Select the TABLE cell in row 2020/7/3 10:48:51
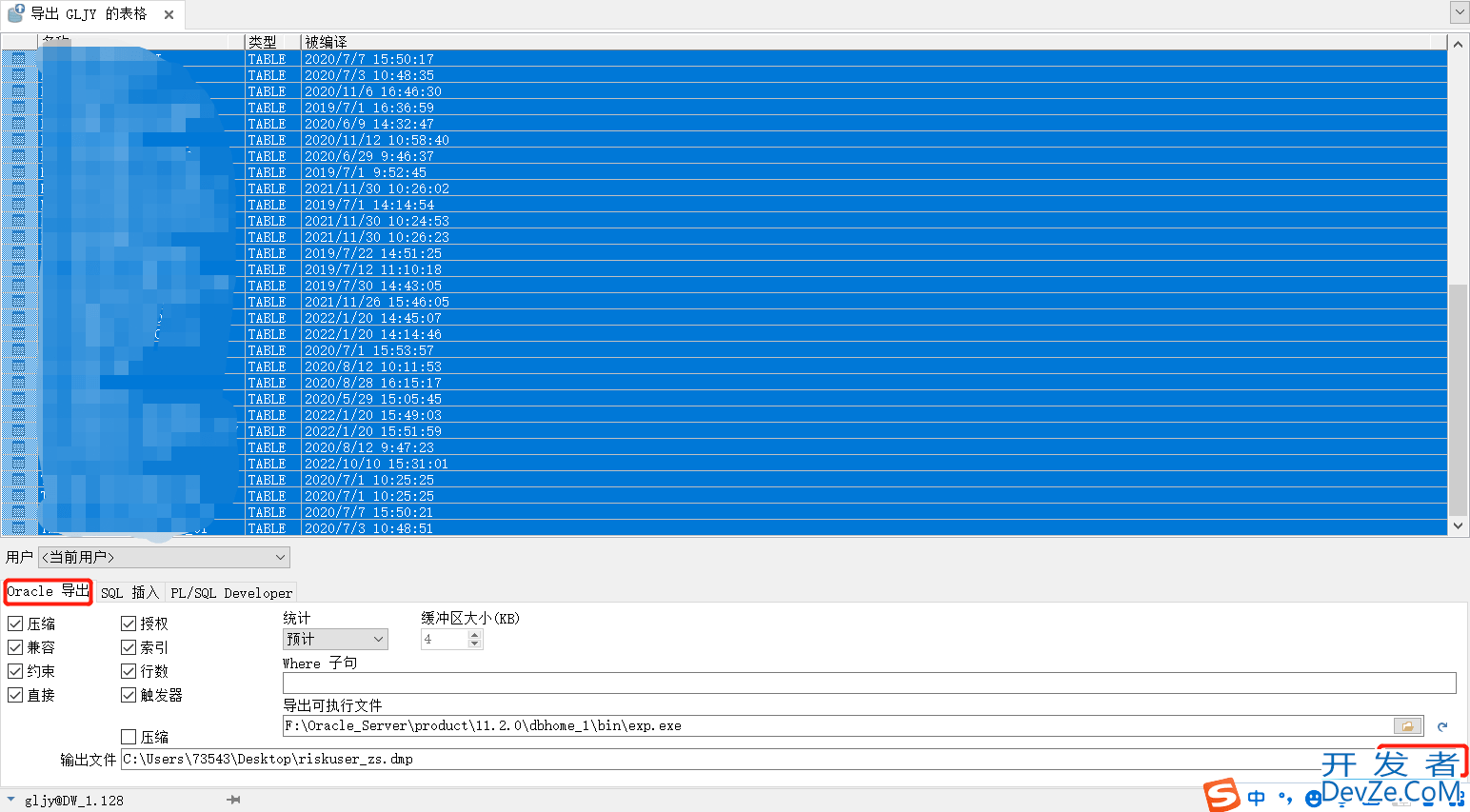The width and height of the screenshot is (1470, 812). coord(273,528)
